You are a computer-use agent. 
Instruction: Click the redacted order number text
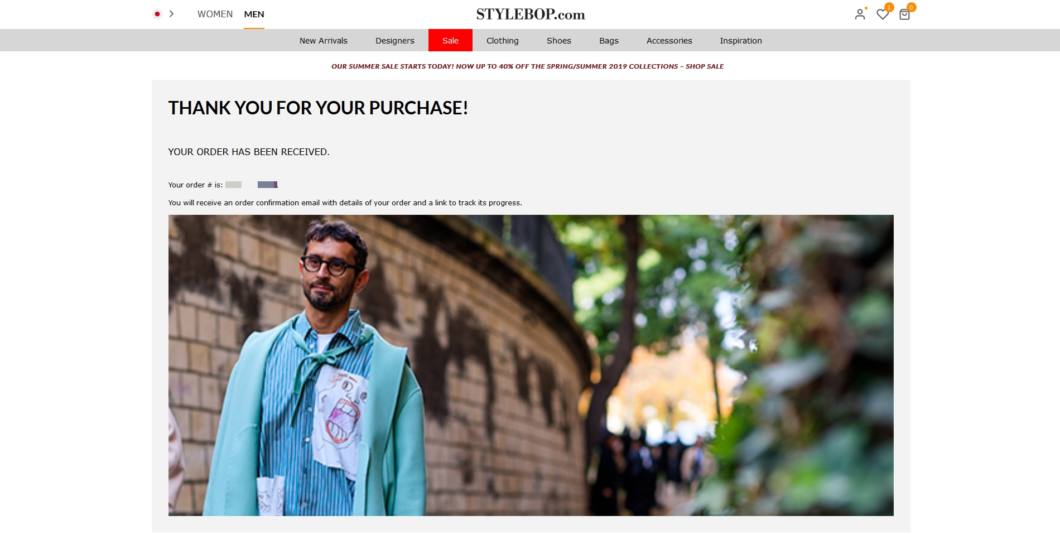[251, 185]
